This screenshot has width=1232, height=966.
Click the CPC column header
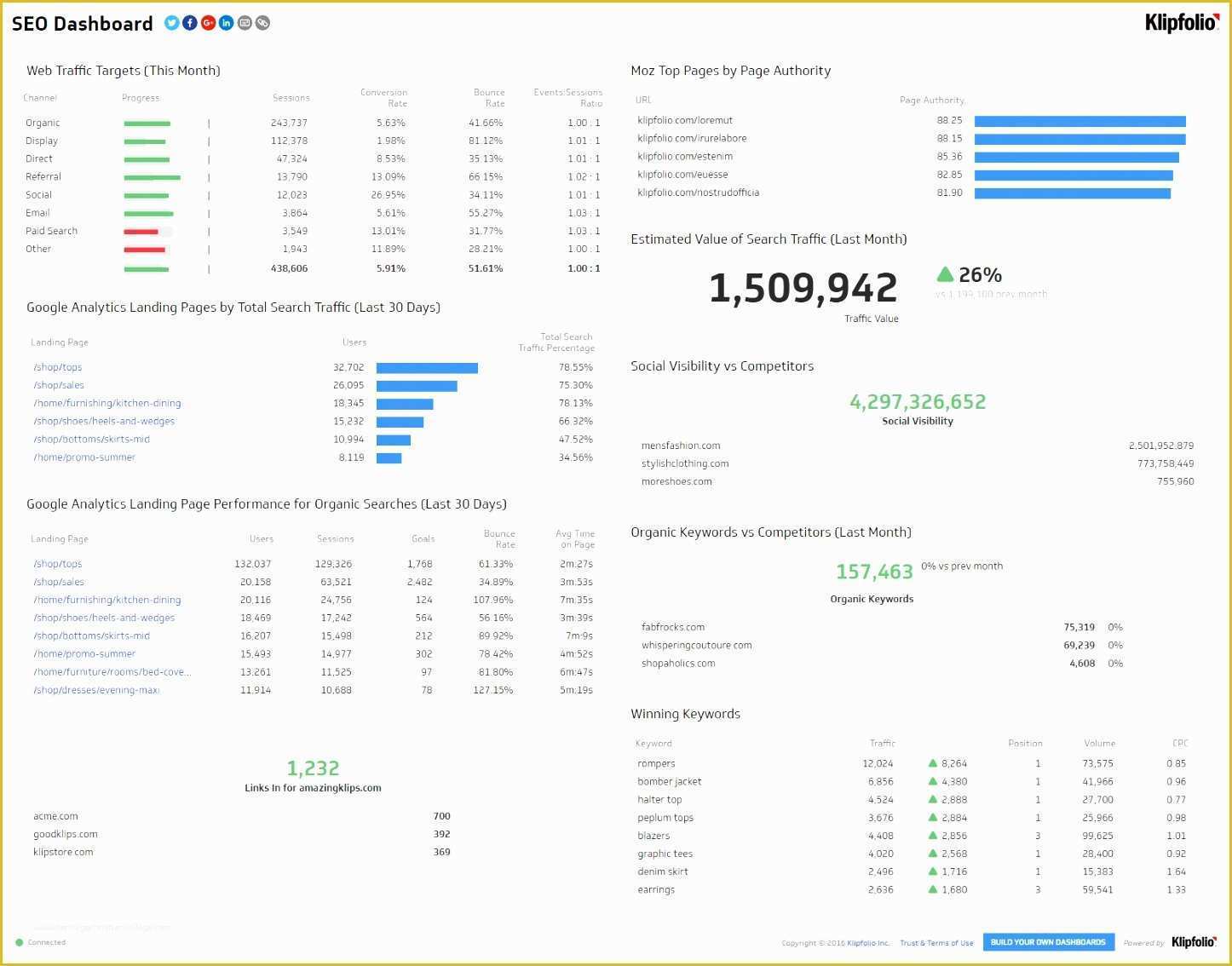pos(1180,744)
